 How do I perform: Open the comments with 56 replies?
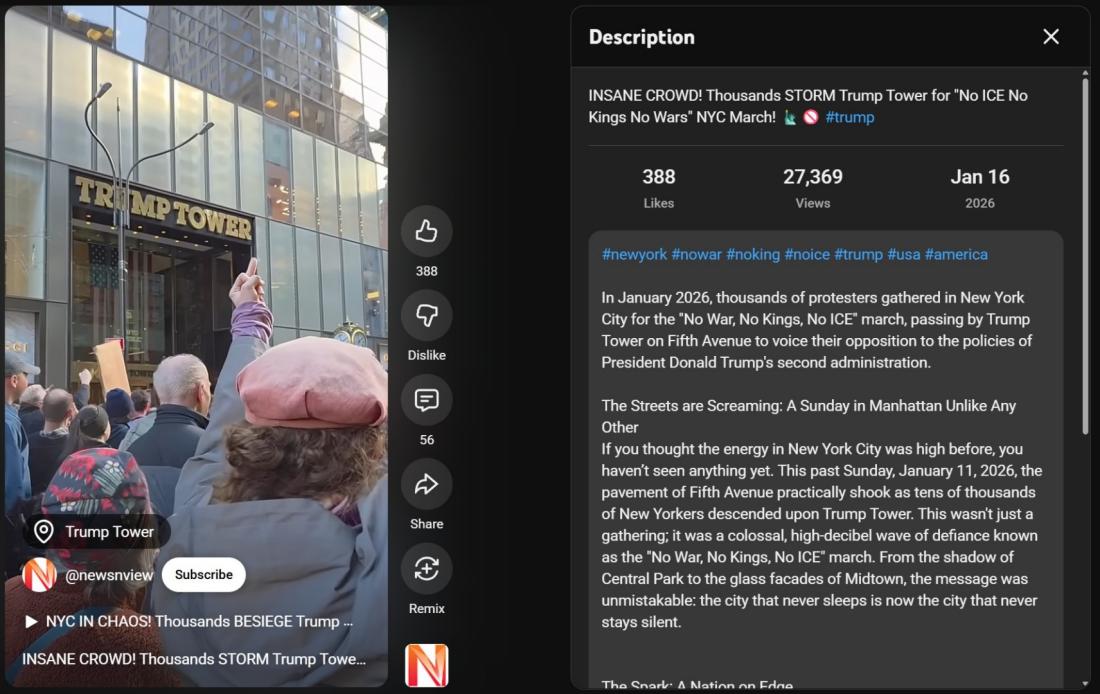pyautogui.click(x=426, y=401)
